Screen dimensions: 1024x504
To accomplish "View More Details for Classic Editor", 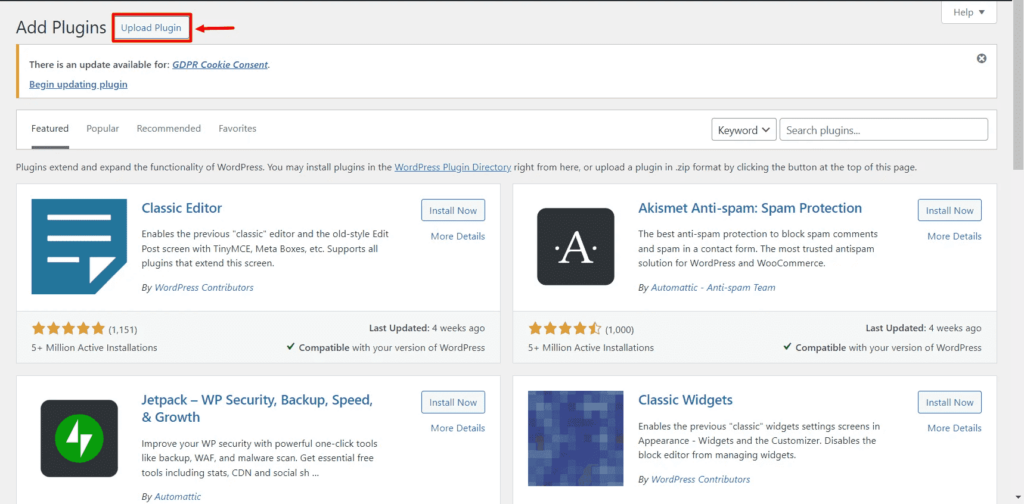I will (x=458, y=236).
